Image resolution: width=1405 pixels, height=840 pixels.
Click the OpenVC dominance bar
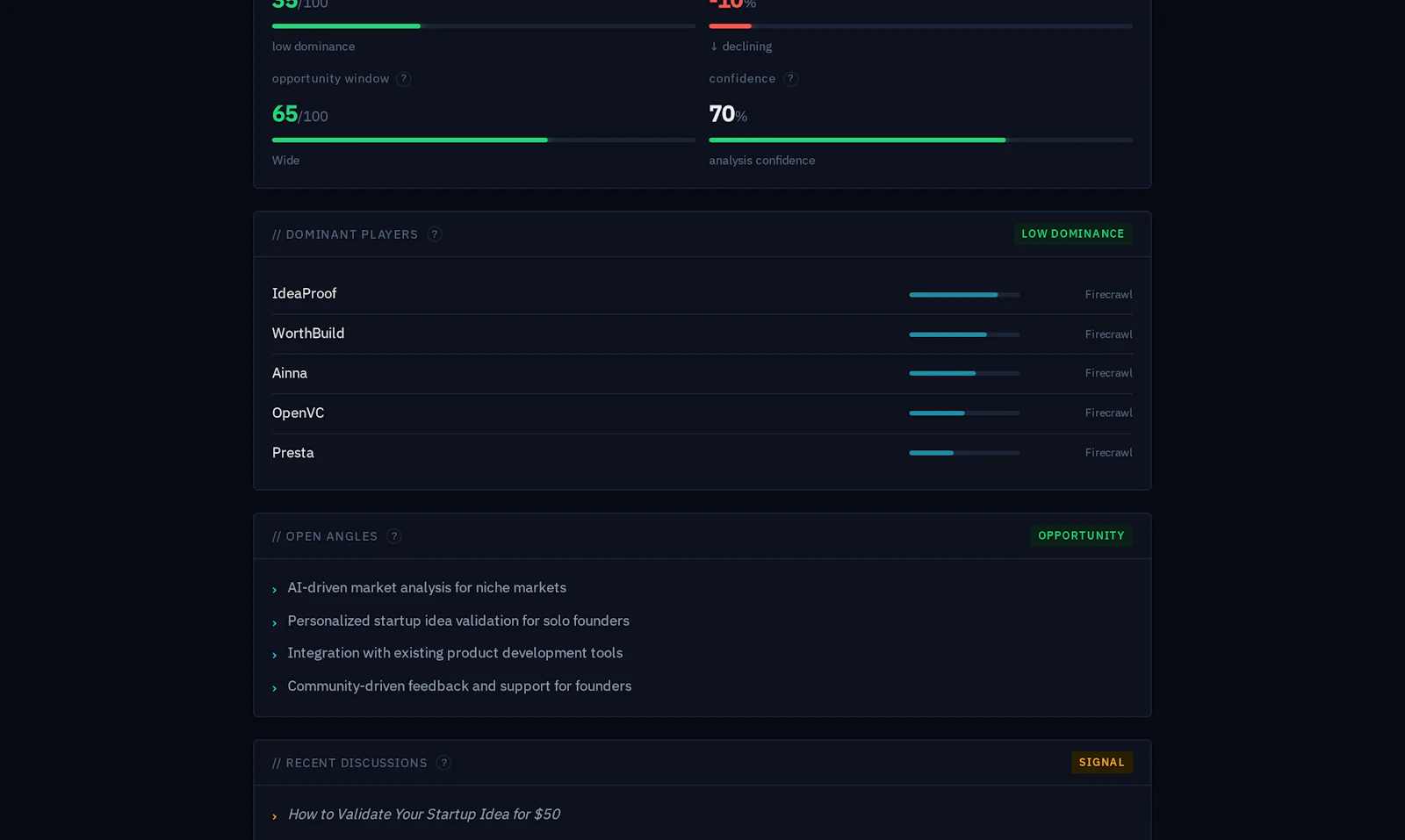964,413
